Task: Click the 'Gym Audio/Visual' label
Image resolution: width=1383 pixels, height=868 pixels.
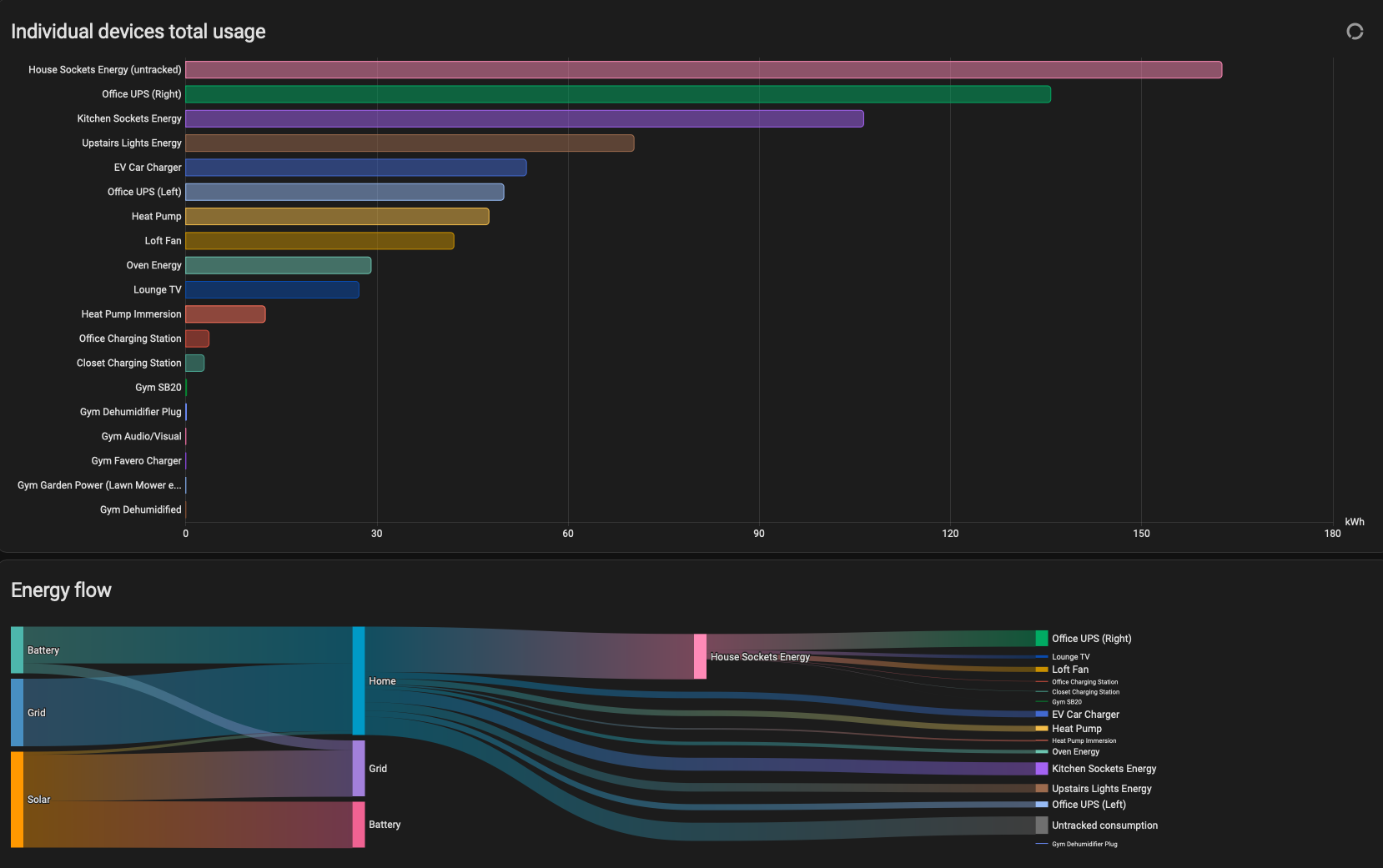Action: pos(142,436)
